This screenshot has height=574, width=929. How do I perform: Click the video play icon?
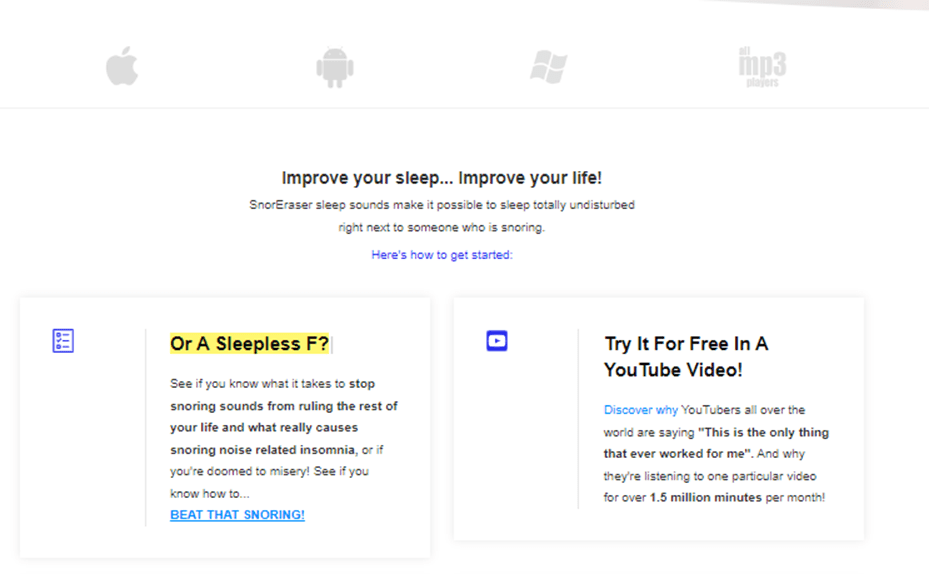pyautogui.click(x=497, y=341)
